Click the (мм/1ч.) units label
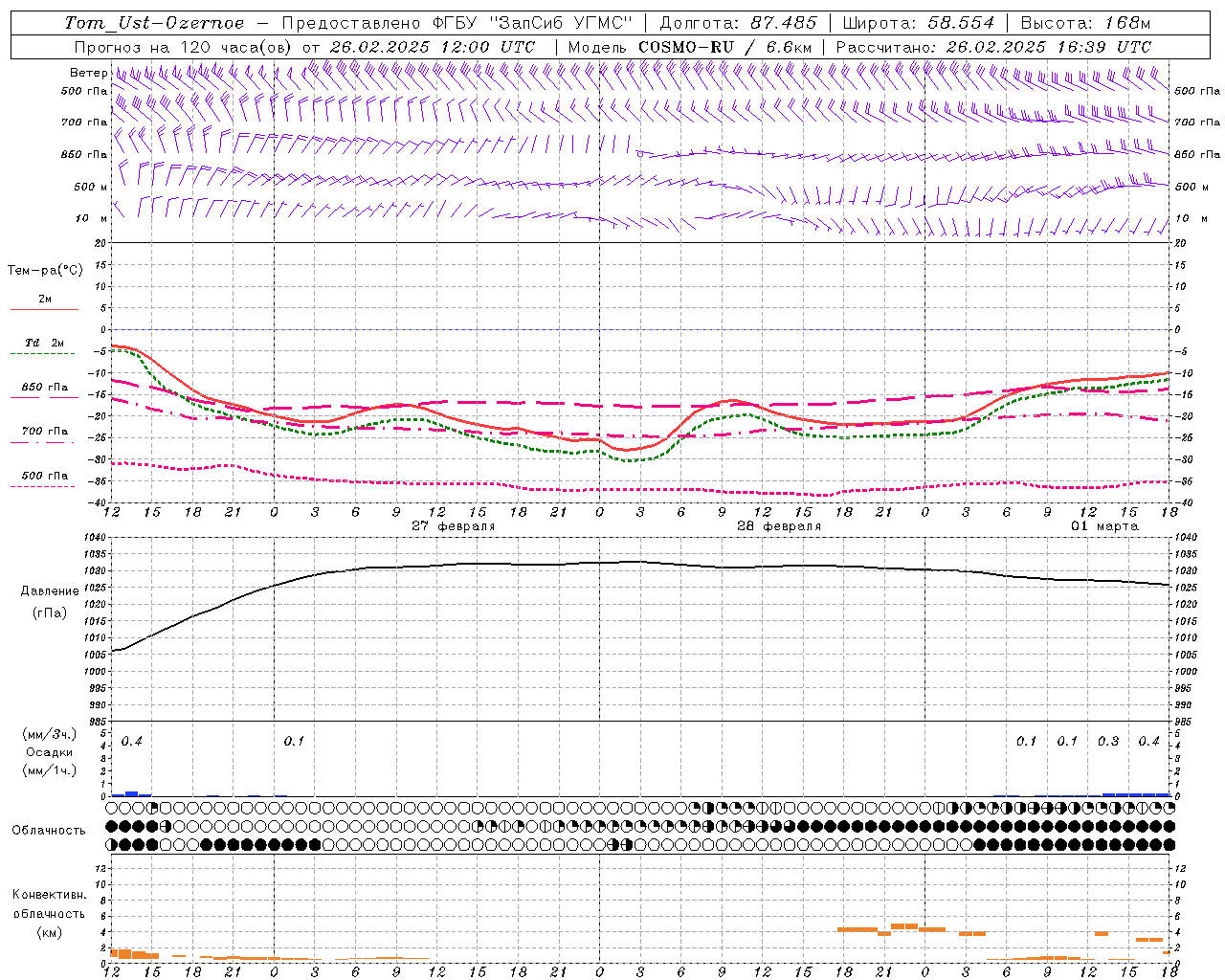 (x=50, y=770)
